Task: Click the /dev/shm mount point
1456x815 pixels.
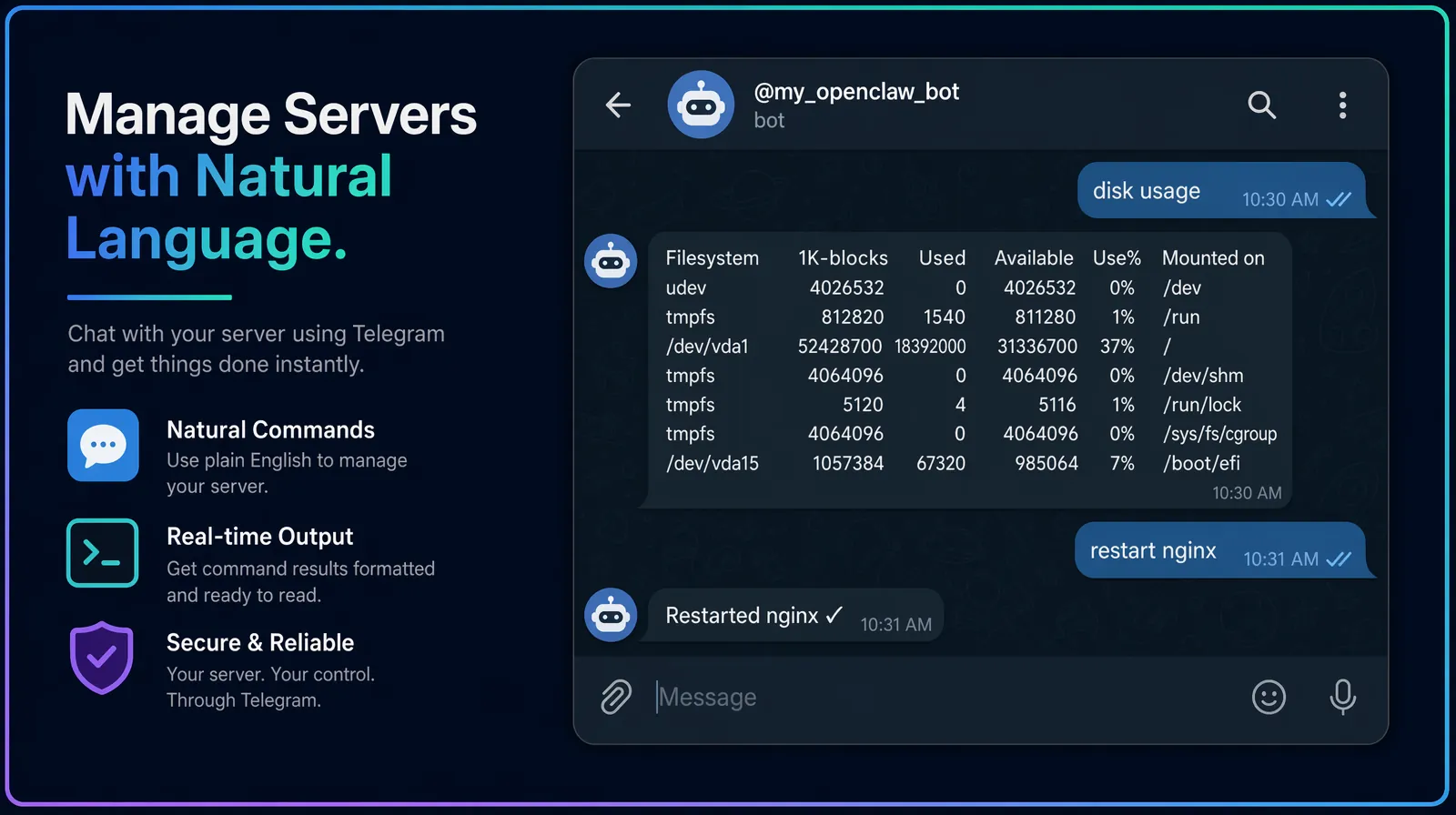Action: pyautogui.click(x=1203, y=376)
